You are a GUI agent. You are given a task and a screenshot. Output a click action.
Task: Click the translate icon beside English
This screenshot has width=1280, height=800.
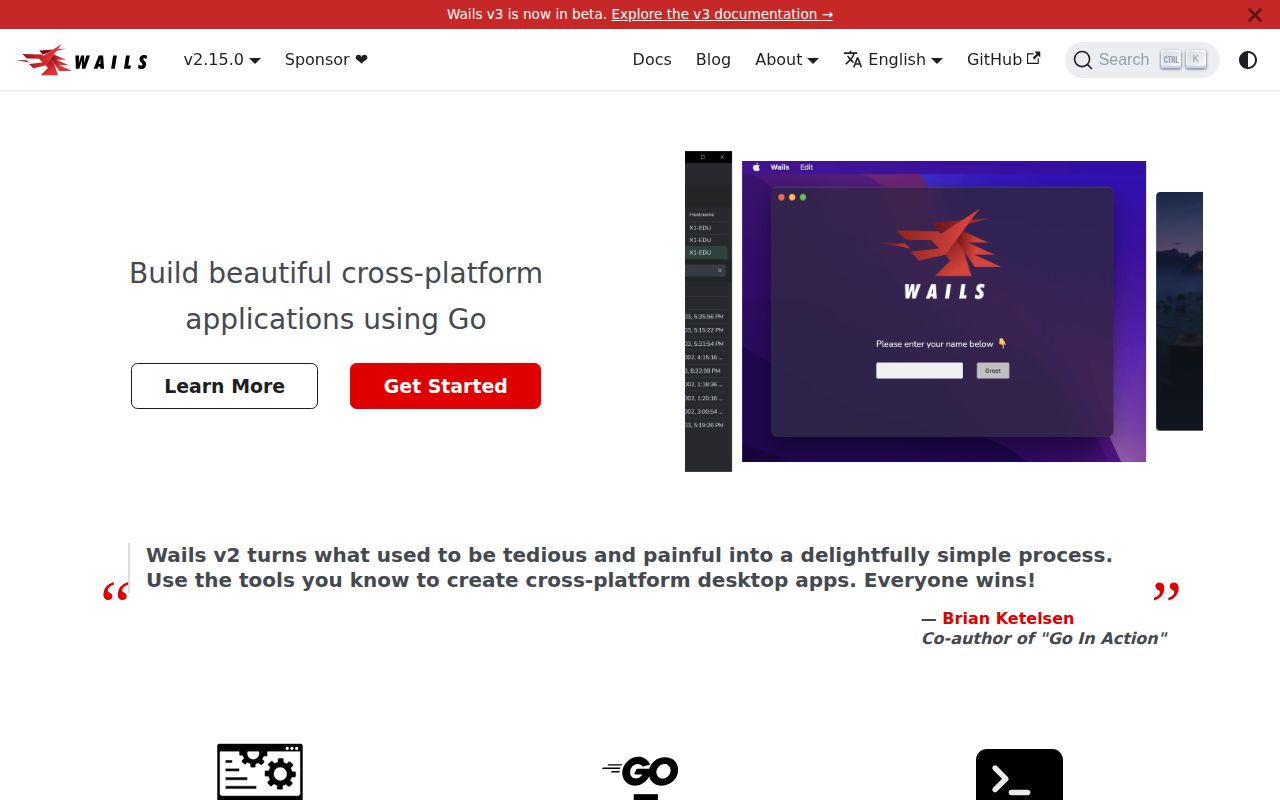pos(853,60)
